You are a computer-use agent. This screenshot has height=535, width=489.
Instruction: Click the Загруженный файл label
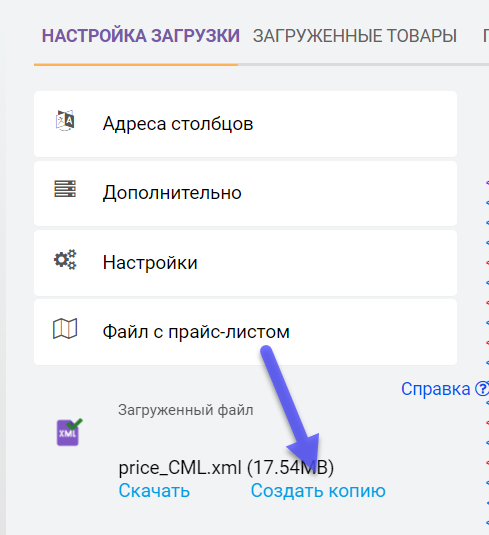click(186, 410)
